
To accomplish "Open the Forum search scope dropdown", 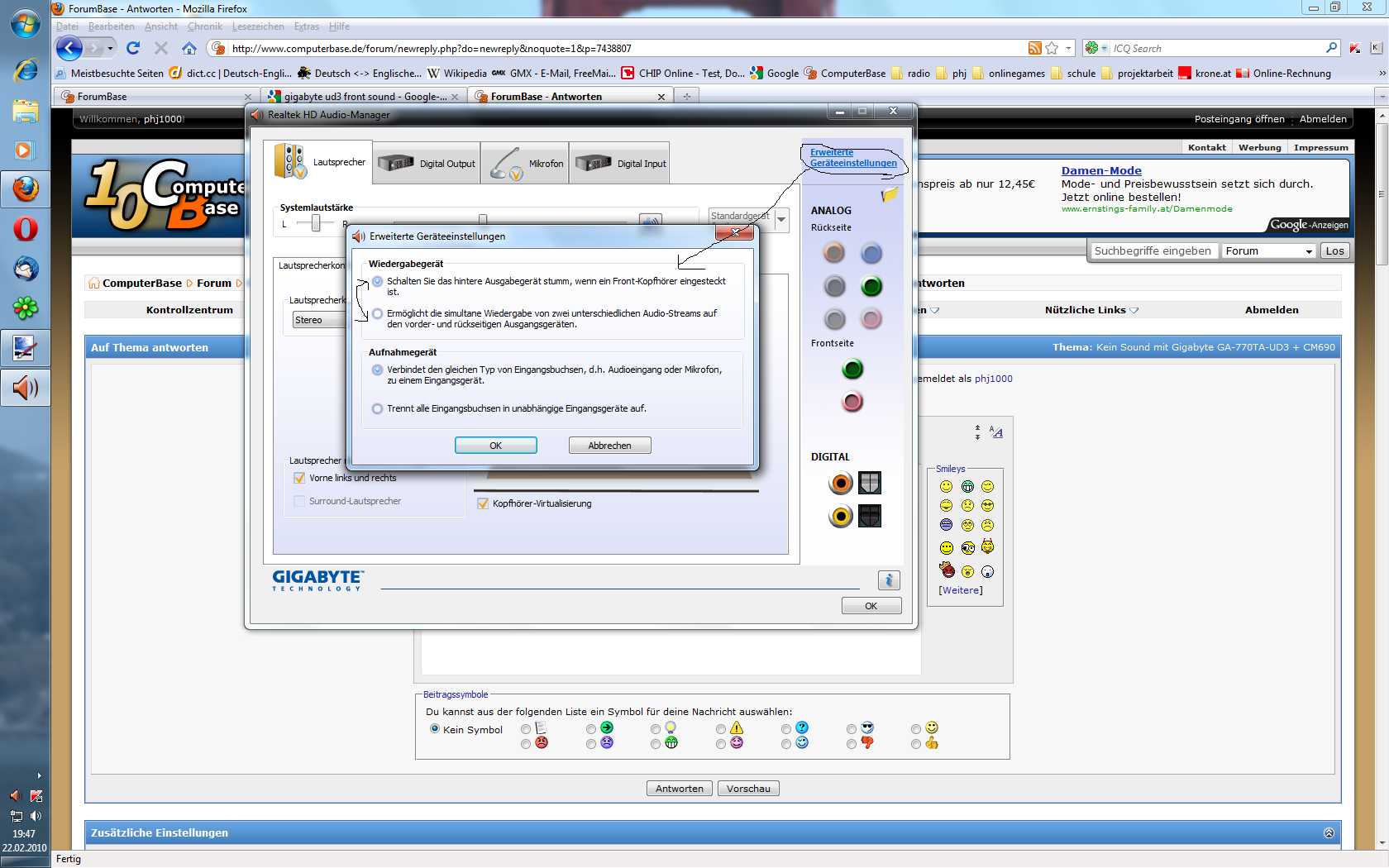I will click(1269, 251).
